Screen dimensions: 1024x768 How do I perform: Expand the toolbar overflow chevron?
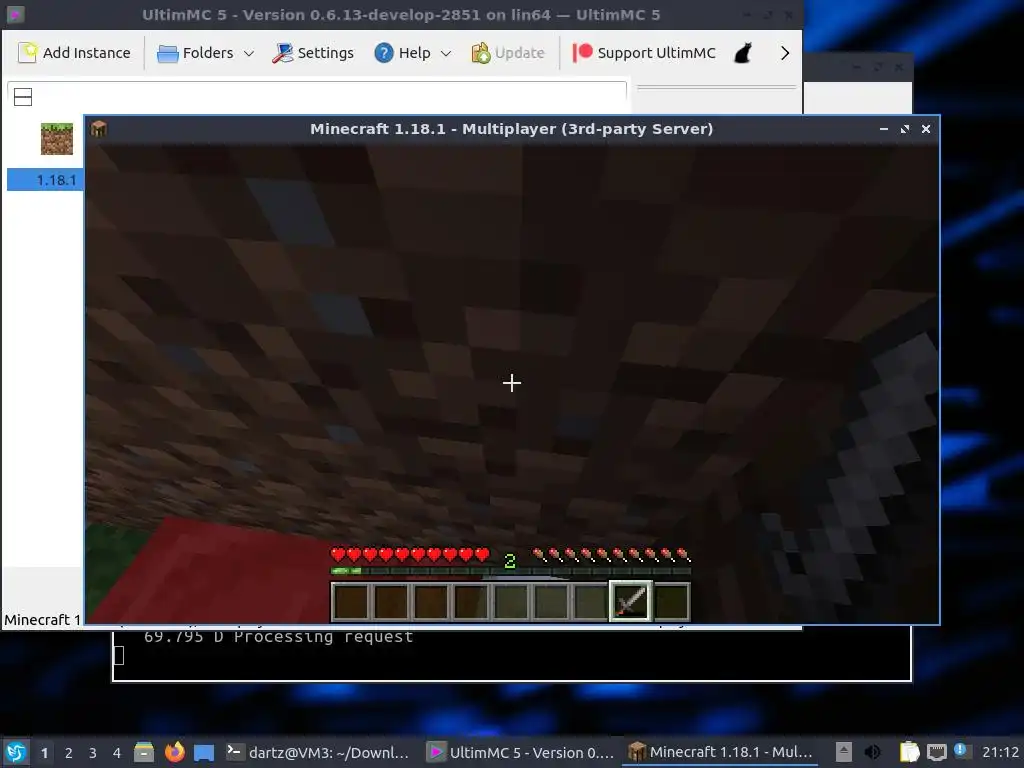pyautogui.click(x=785, y=53)
